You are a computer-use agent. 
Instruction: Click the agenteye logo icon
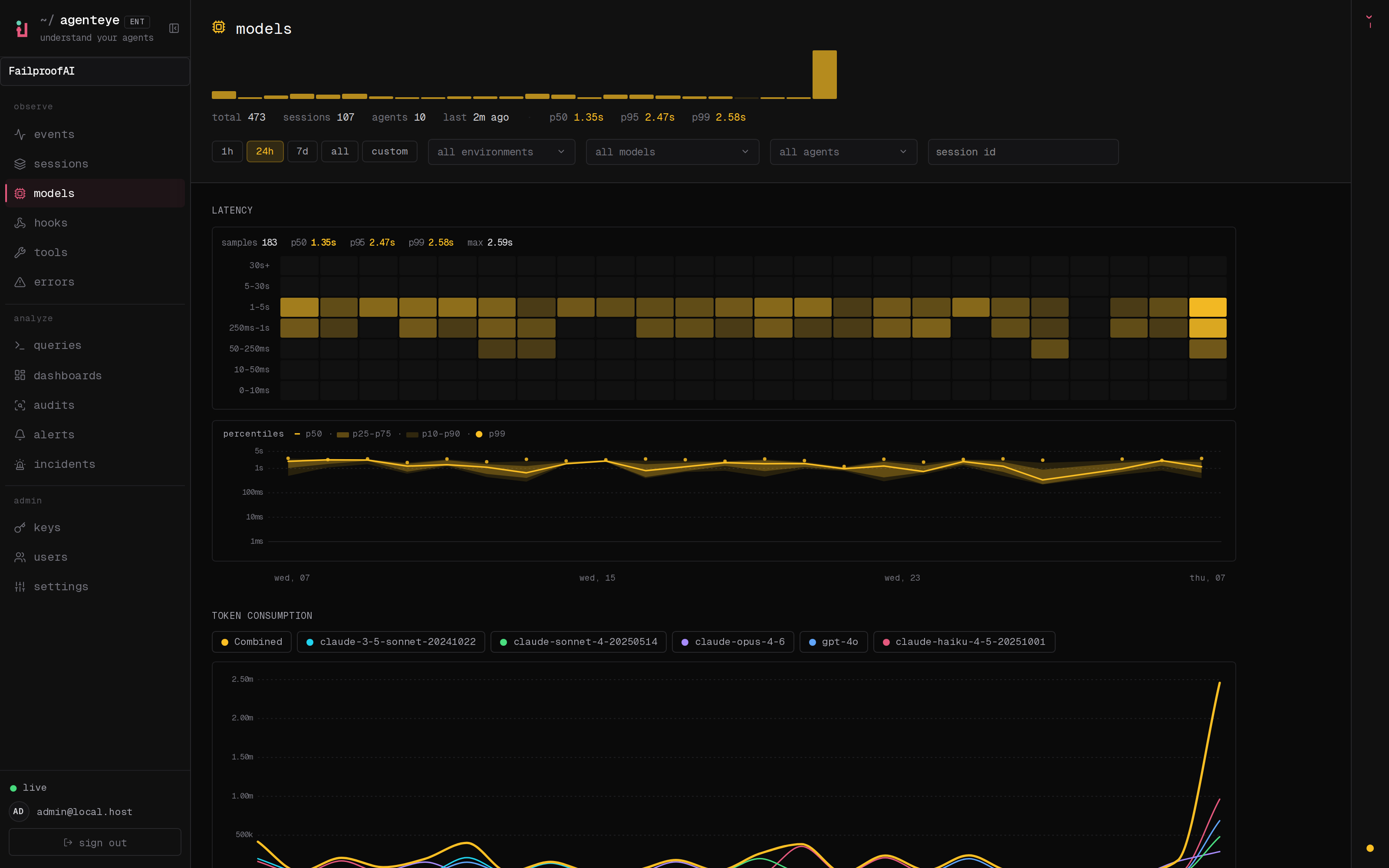pyautogui.click(x=22, y=29)
